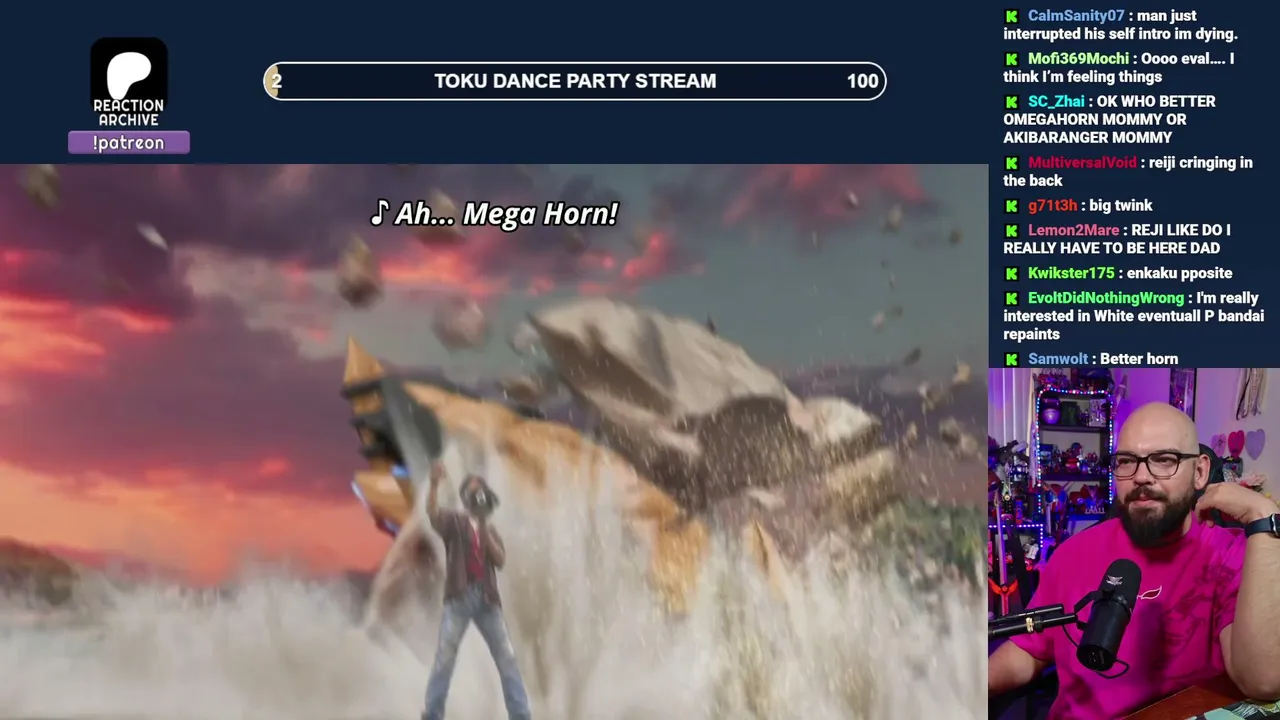Click the Reaction Archive logo
This screenshot has height=720, width=1280.
tap(129, 84)
